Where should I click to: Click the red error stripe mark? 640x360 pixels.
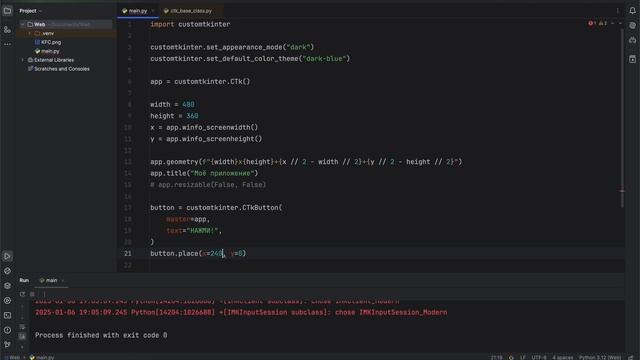(x=622, y=191)
